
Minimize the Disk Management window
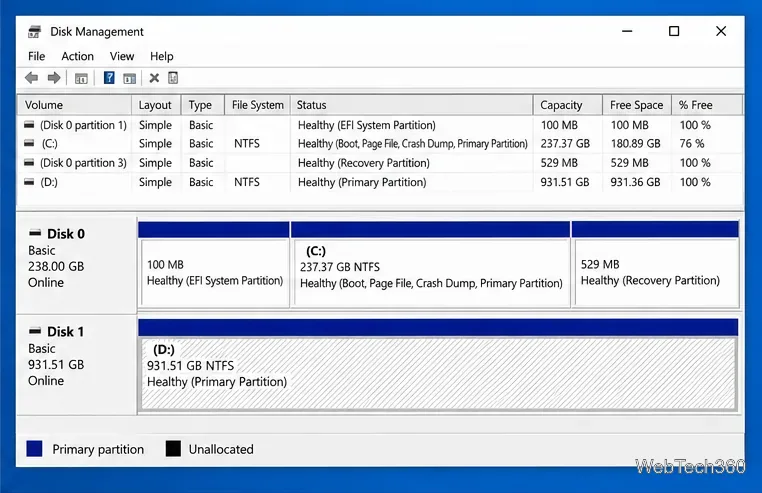coord(627,31)
